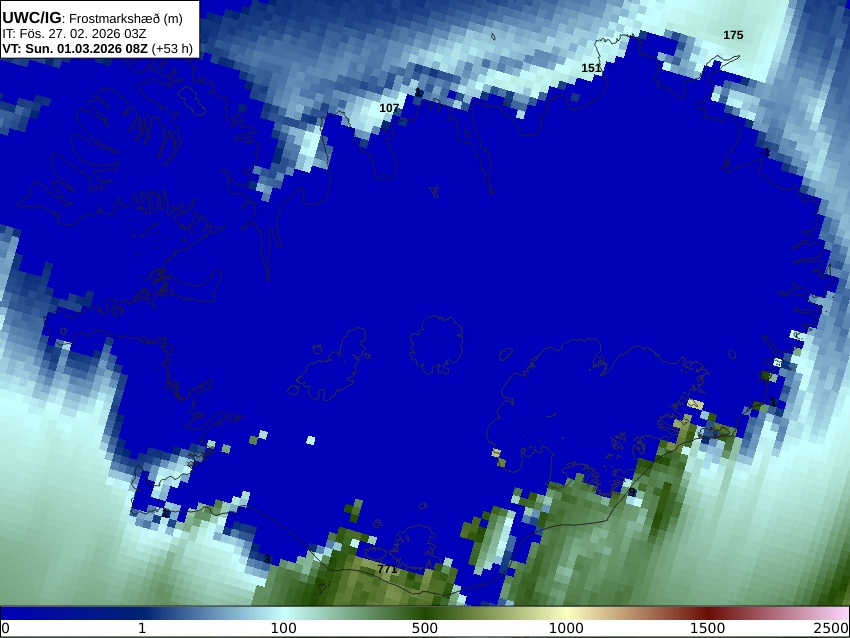The width and height of the screenshot is (850, 638).
Task: Click the colorbar tick label "500"
Action: coord(425,629)
